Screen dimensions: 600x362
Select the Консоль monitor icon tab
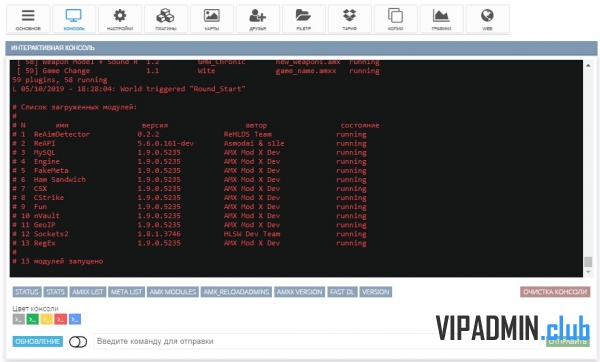[x=74, y=19]
